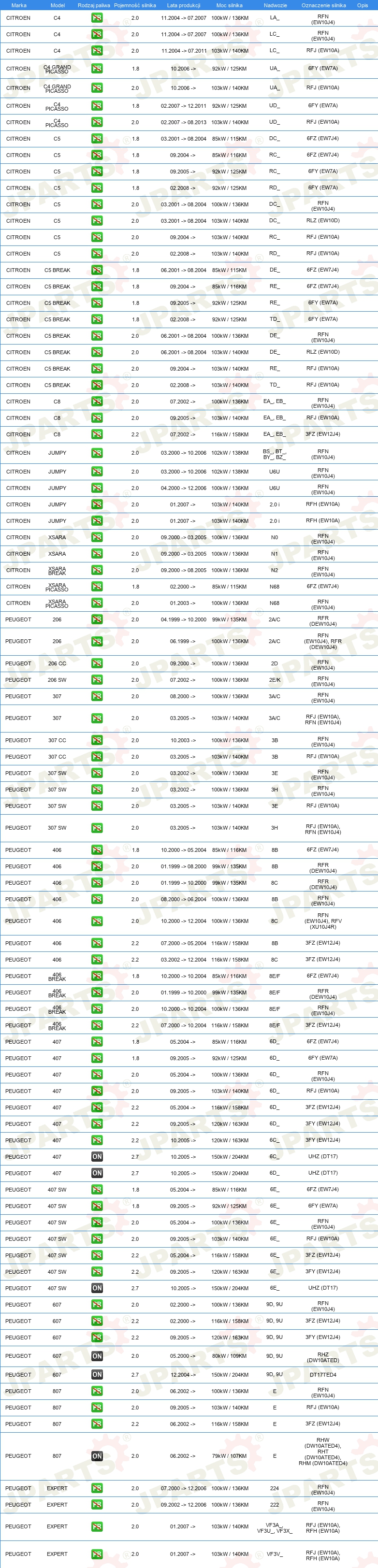Click the Moc silnika column header
The width and height of the screenshot is (378, 1568).
230,5
